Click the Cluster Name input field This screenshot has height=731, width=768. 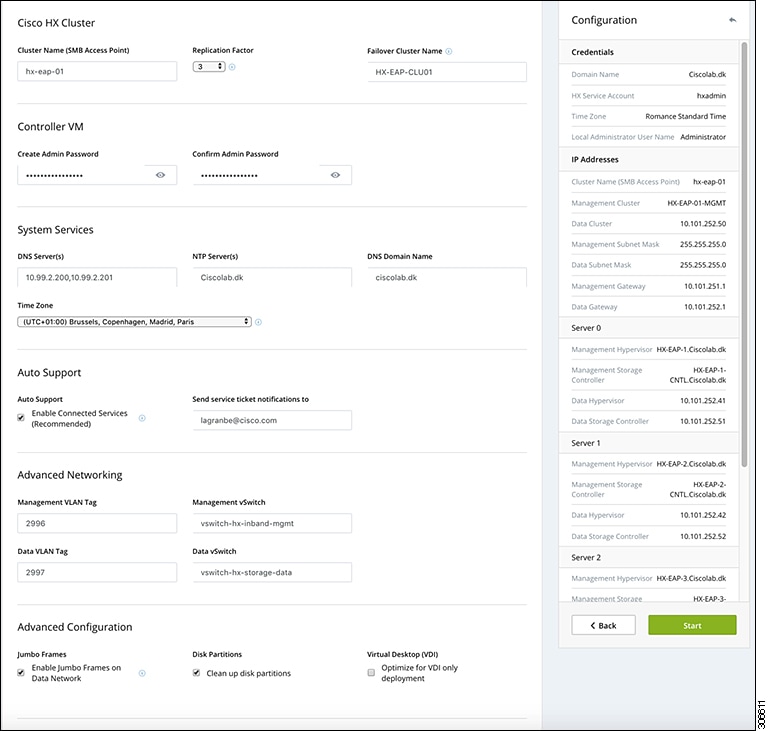point(97,72)
